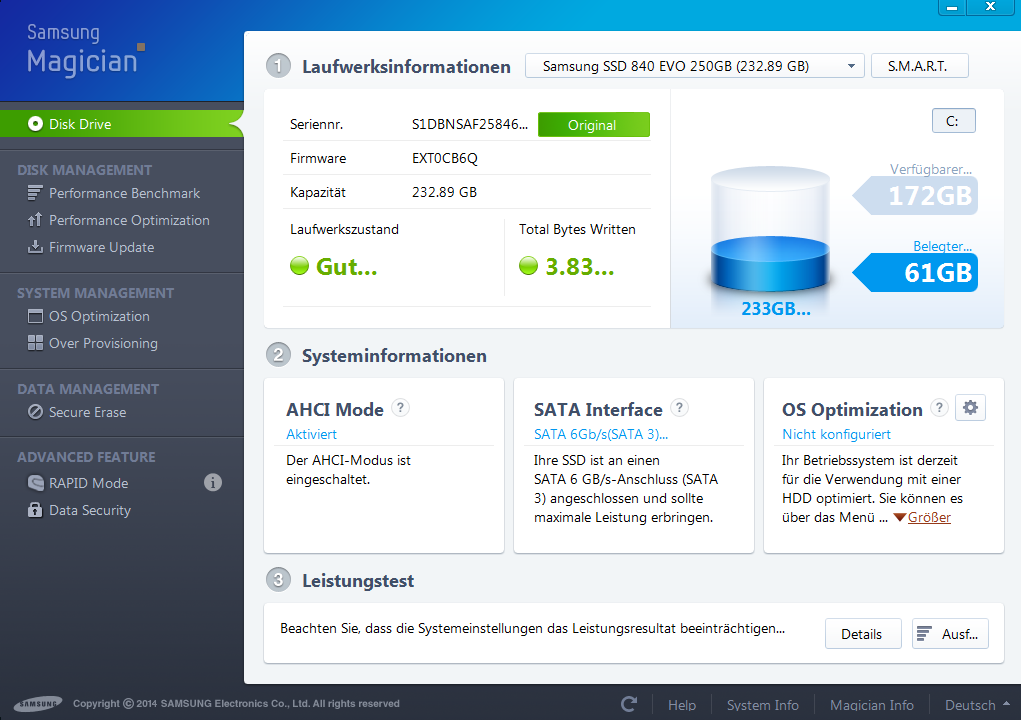Viewport: 1021px width, 720px height.
Task: Open Magician Info in bottom bar
Action: click(871, 705)
